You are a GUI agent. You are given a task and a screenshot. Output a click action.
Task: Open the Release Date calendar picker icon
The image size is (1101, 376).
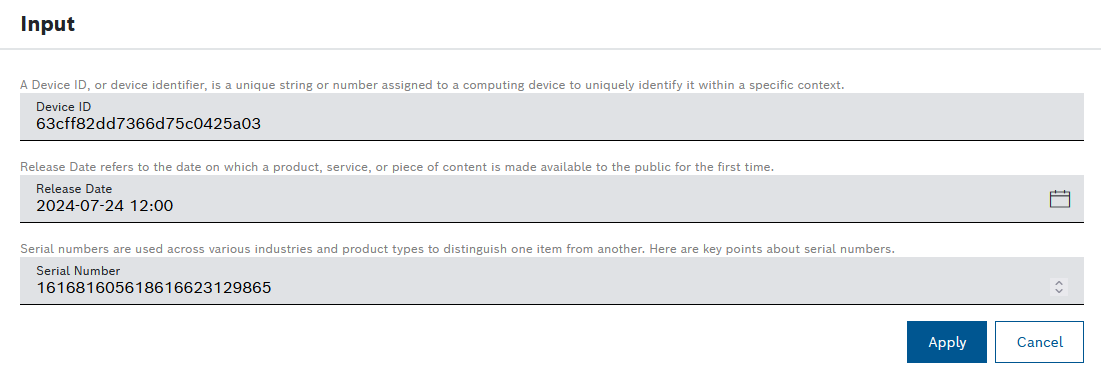pyautogui.click(x=1060, y=199)
